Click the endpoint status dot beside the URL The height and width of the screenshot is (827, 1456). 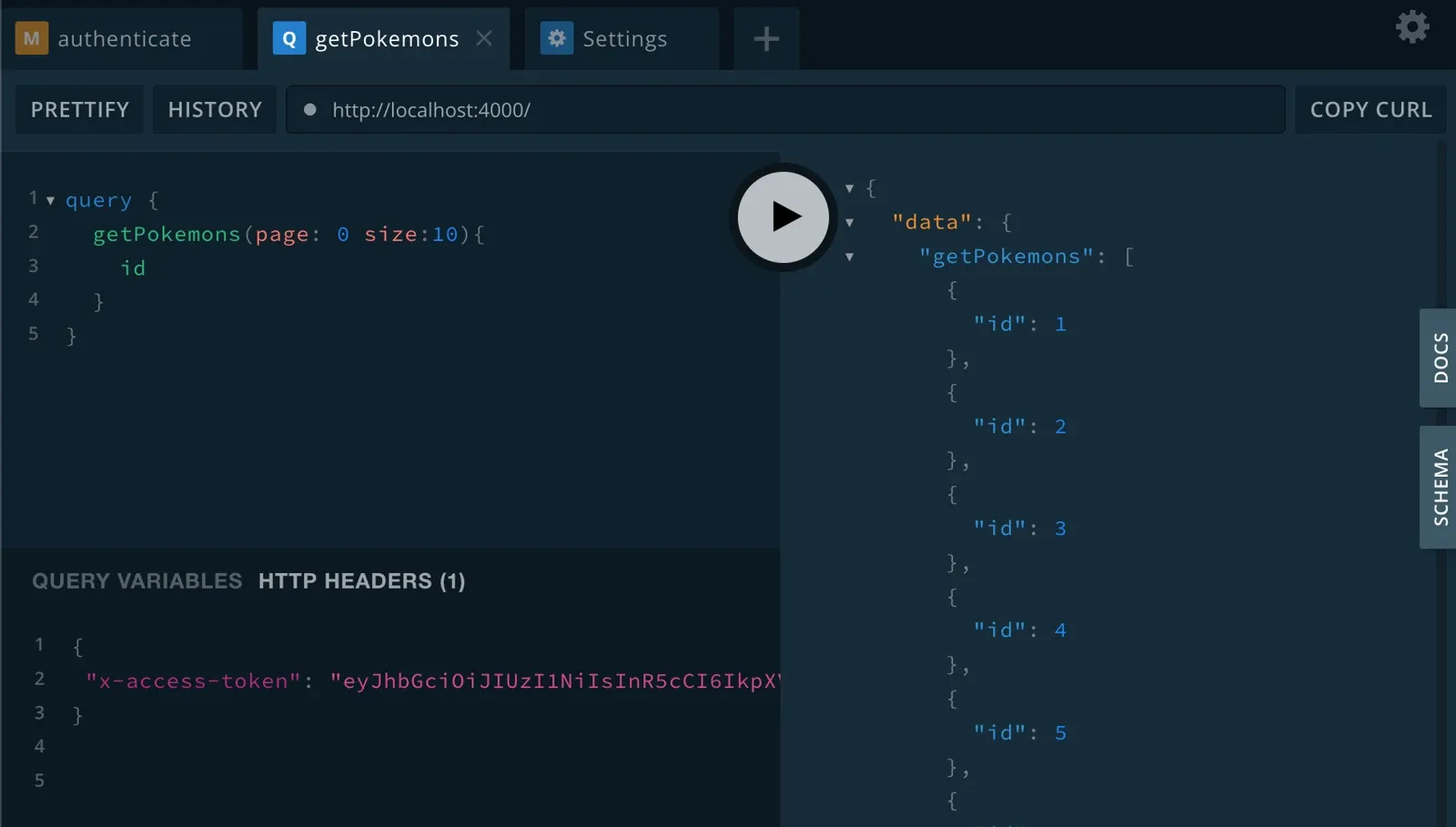[x=310, y=109]
